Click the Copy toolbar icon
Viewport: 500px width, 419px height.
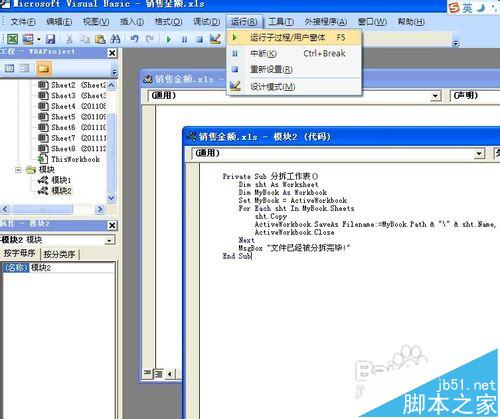[85, 39]
